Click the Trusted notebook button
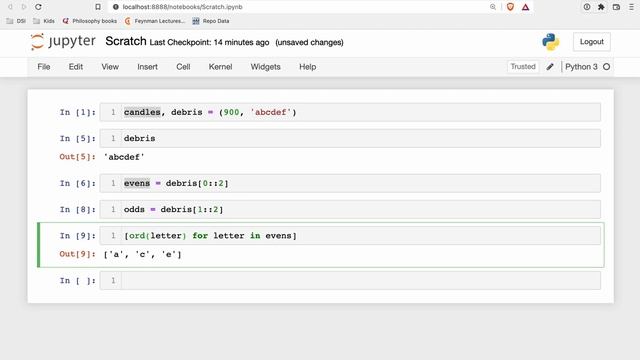The height and width of the screenshot is (360, 640). pos(523,67)
